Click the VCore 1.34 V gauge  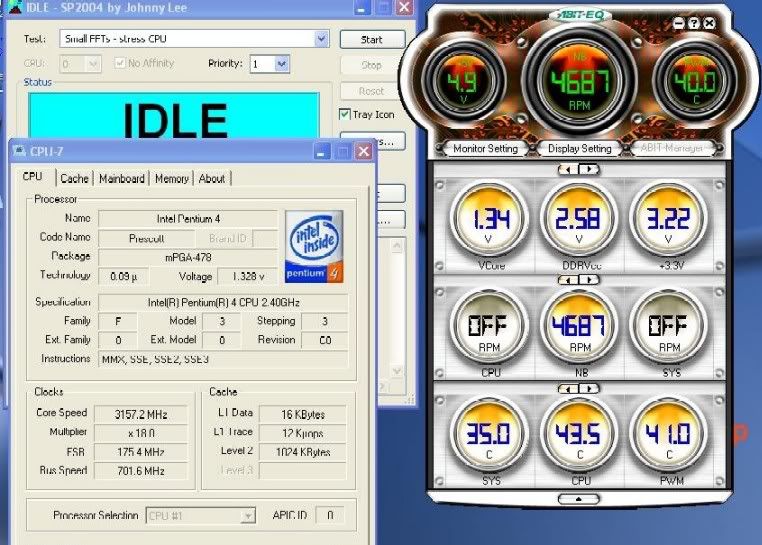click(x=489, y=219)
